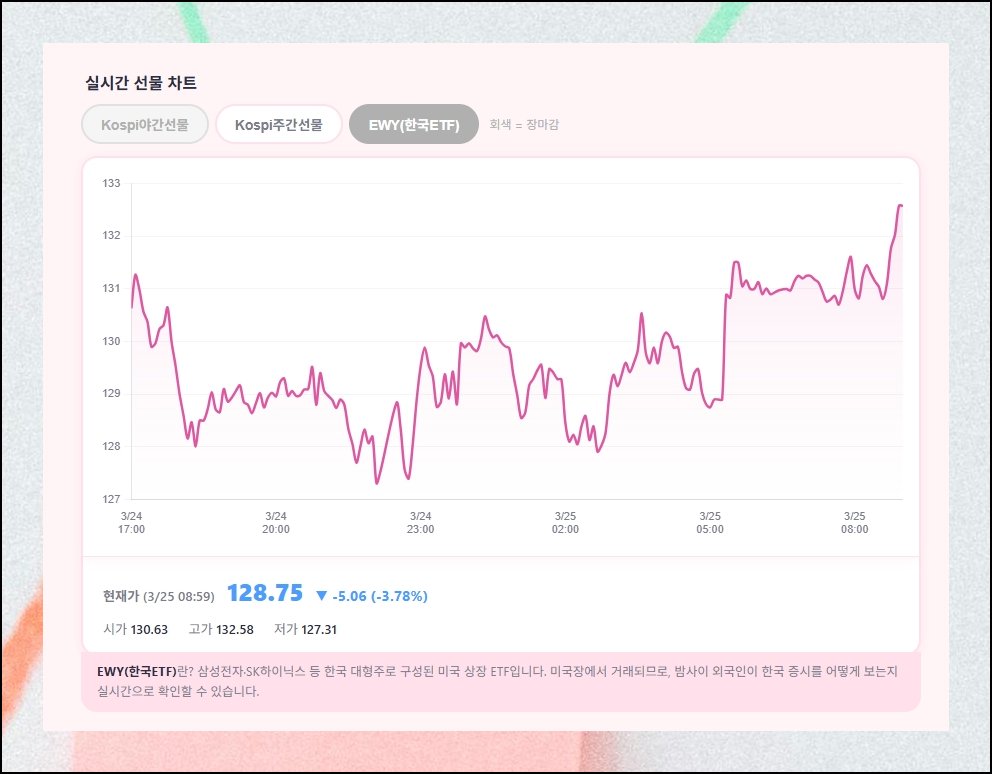The width and height of the screenshot is (992, 774).
Task: Click the x-axis label 3/25 05:00
Action: click(710, 523)
